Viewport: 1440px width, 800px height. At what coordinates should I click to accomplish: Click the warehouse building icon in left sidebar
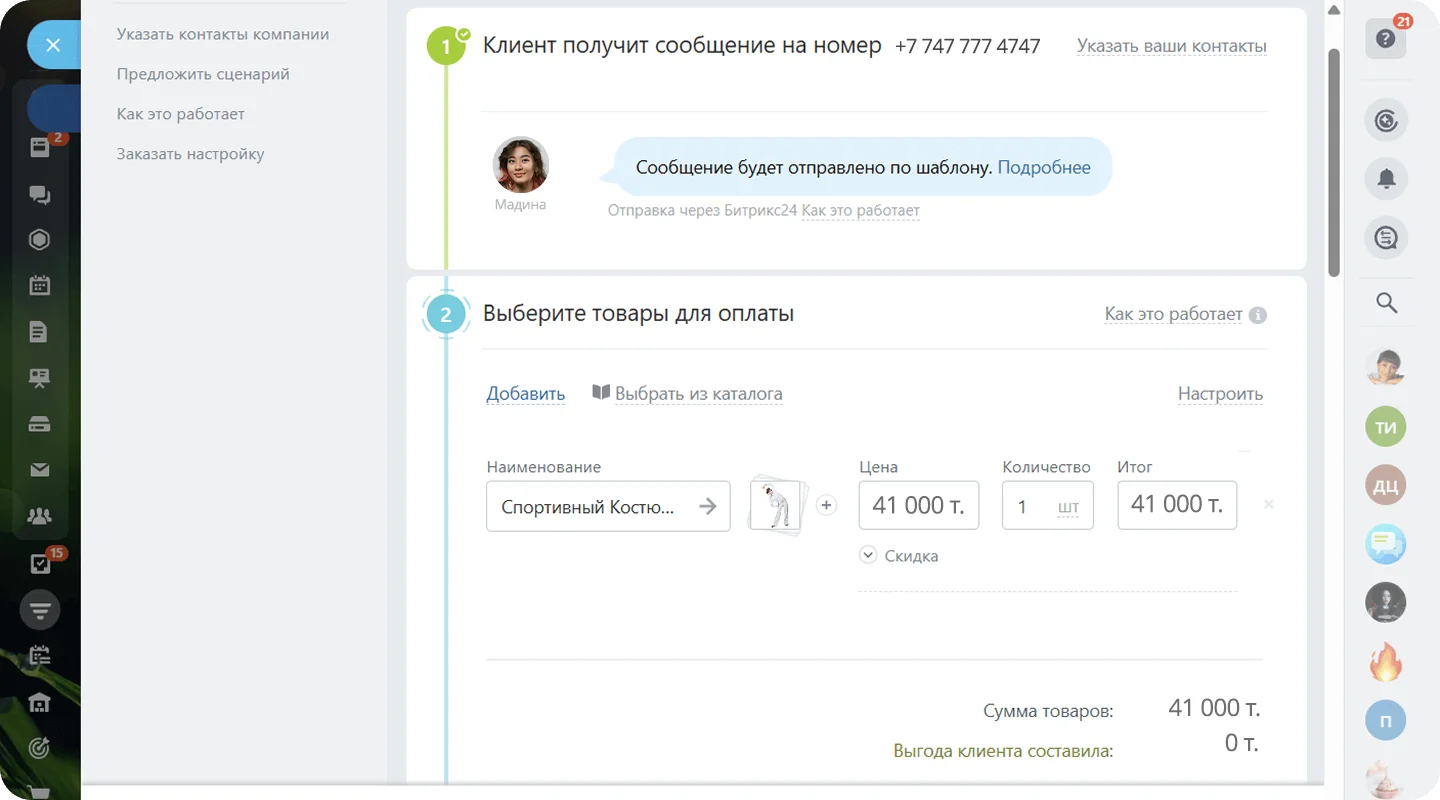(x=40, y=703)
